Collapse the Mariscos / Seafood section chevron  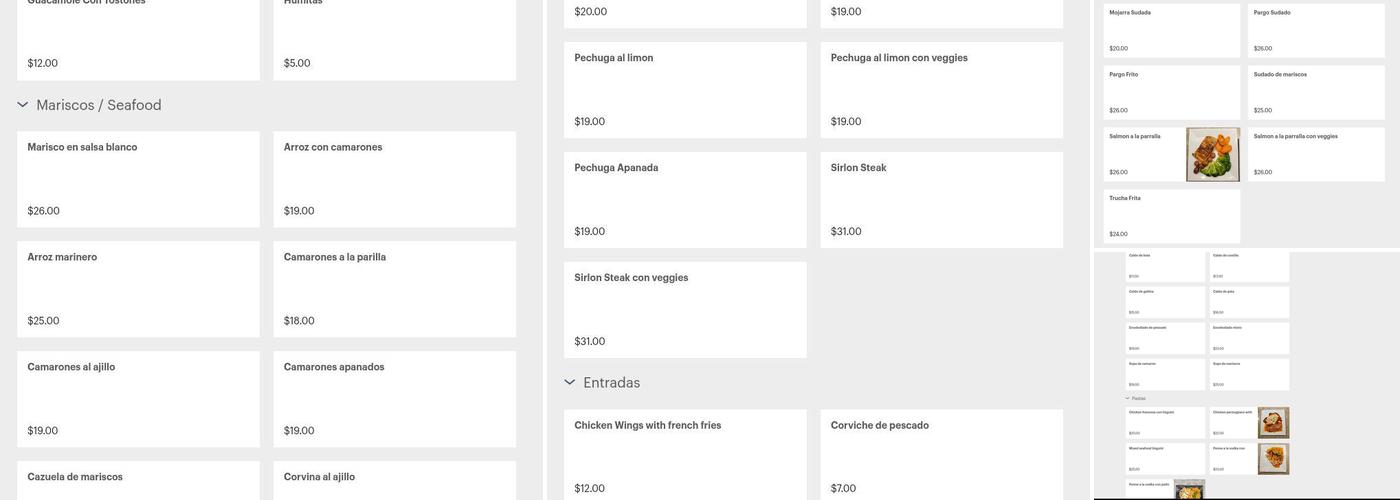[x=23, y=105]
